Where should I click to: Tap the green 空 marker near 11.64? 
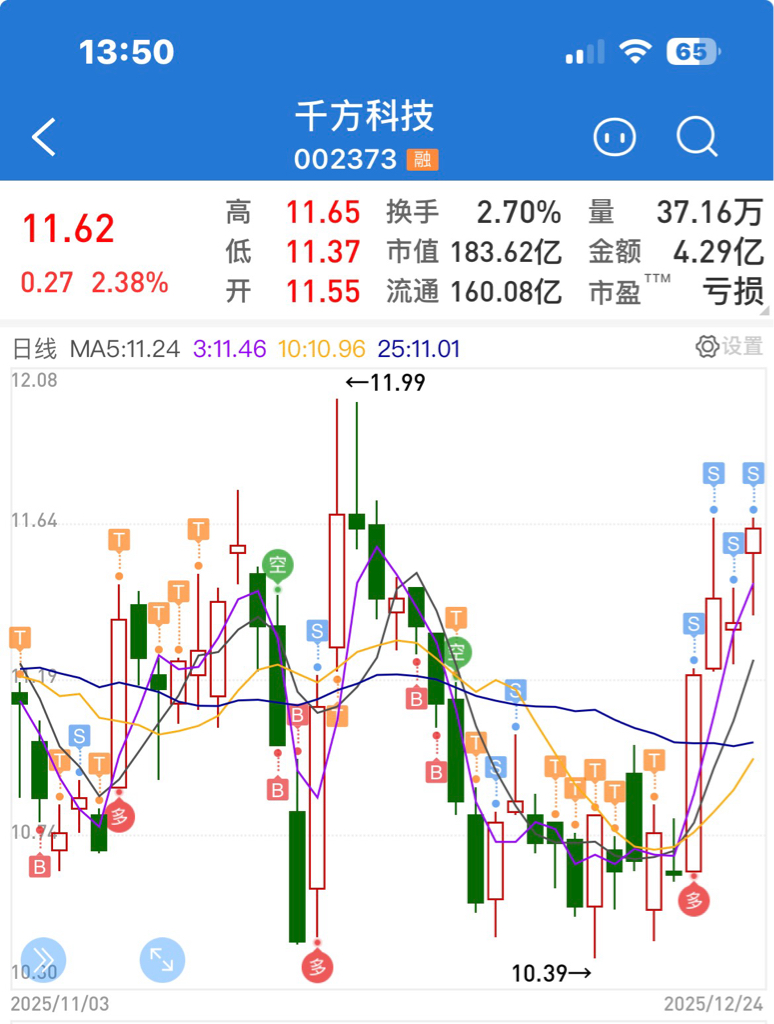pos(278,565)
